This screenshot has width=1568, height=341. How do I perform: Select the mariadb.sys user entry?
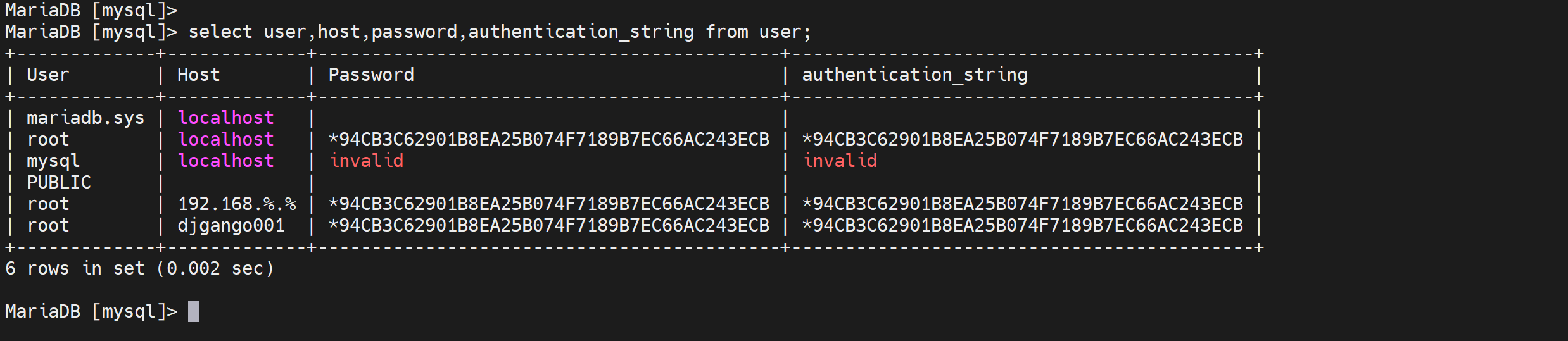pos(85,118)
